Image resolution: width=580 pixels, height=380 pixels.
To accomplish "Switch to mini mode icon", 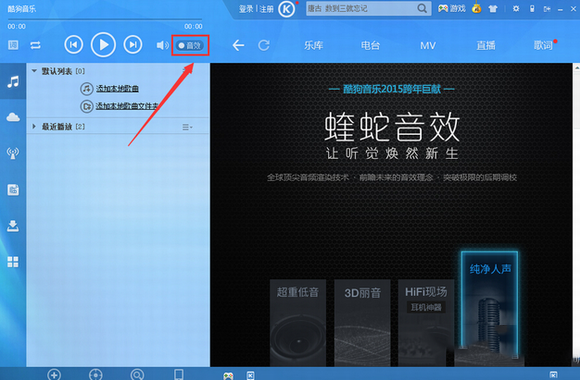I will pos(547,9).
